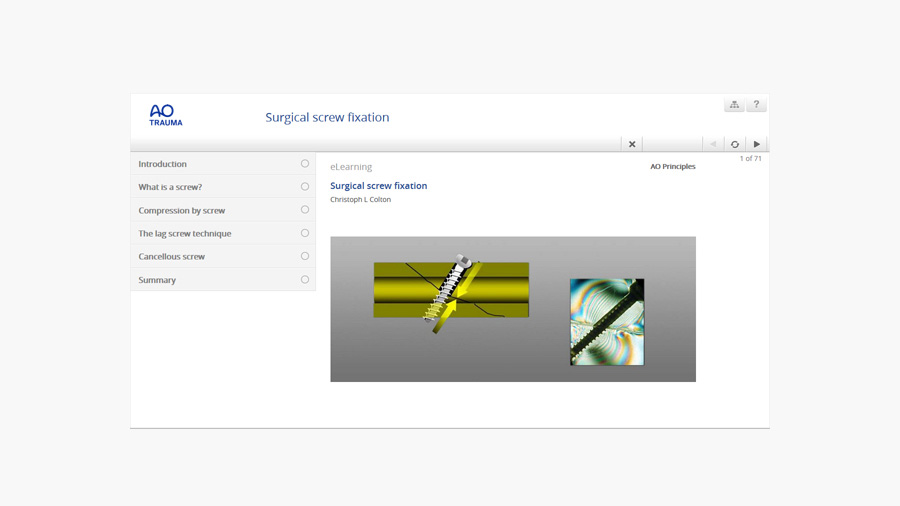Select the lag screw technique radio circle
Viewport: 900px width, 506px height.
pos(305,233)
